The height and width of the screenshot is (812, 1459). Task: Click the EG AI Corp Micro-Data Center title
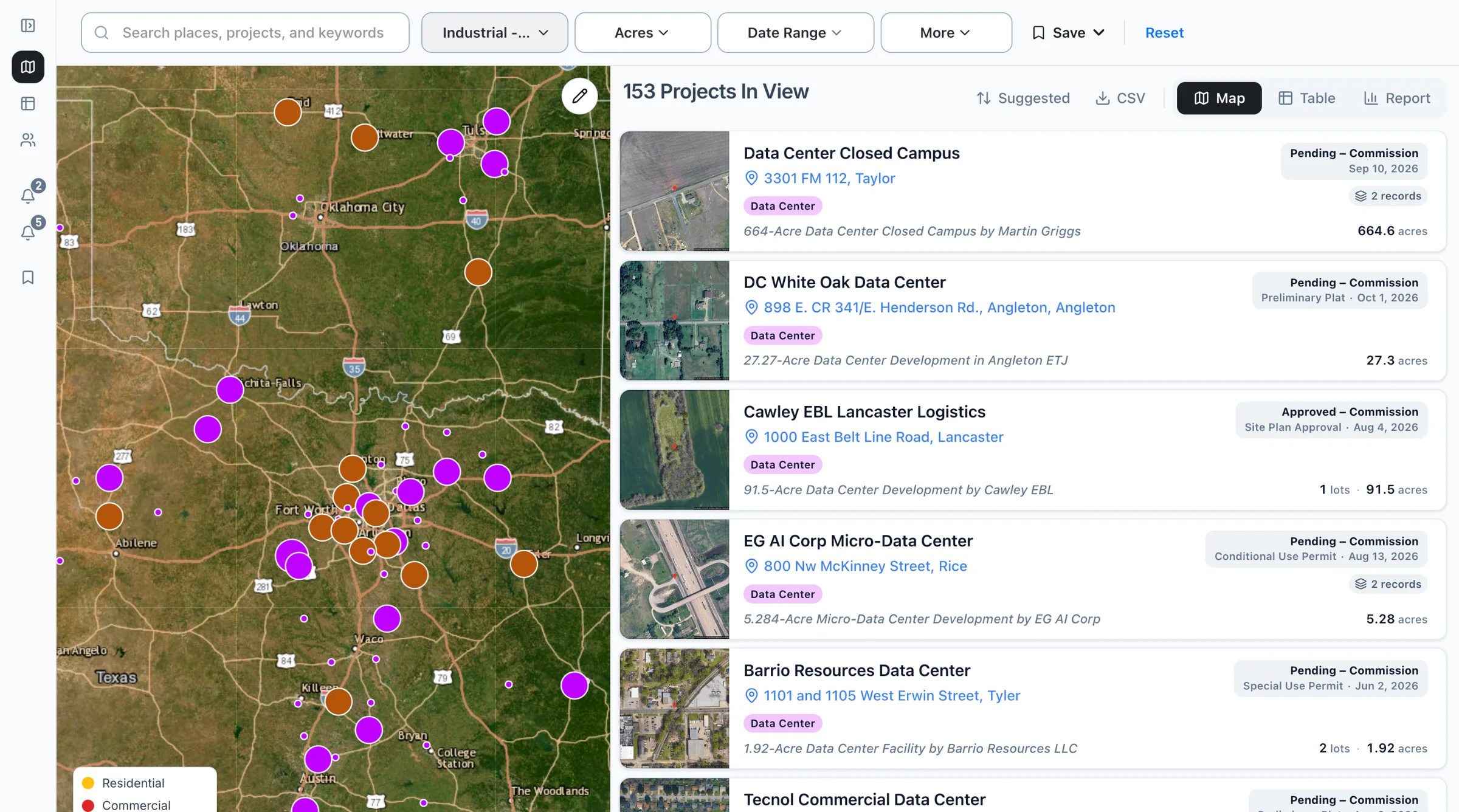858,541
